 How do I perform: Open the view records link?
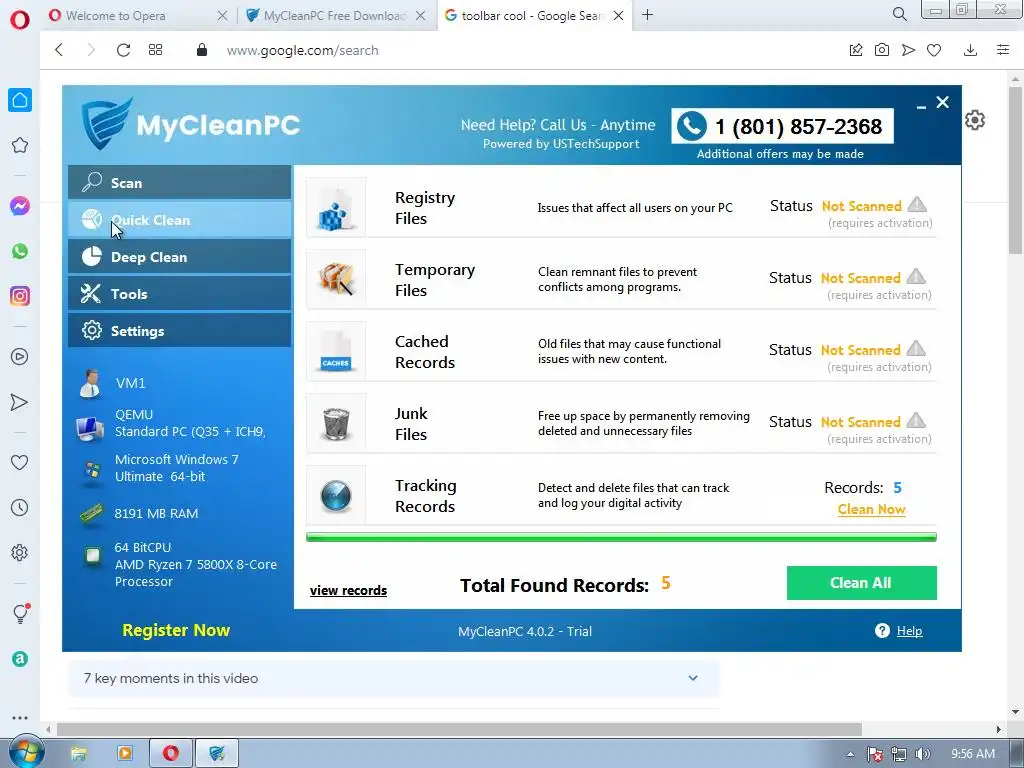tap(348, 590)
